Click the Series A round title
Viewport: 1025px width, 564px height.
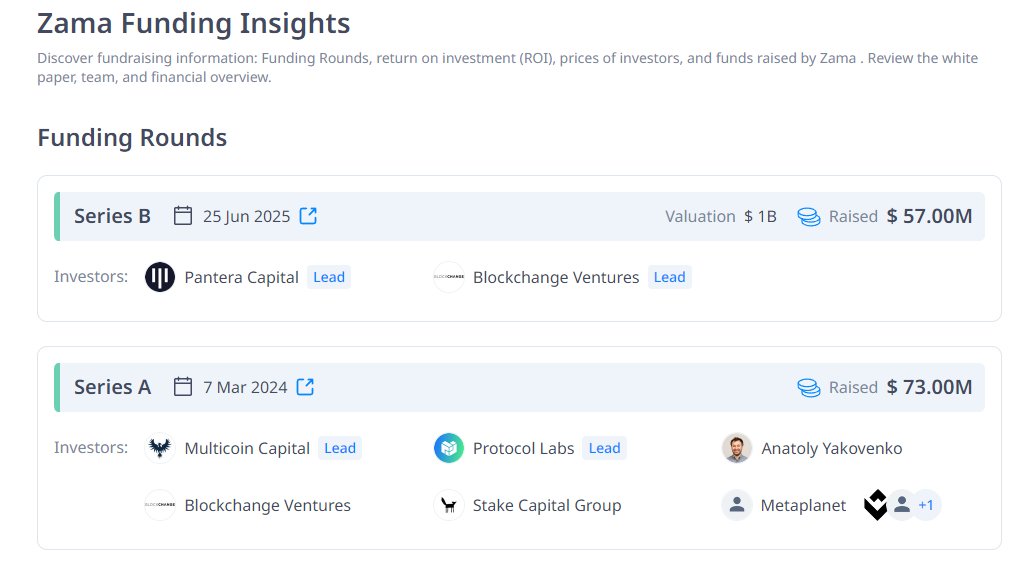pyautogui.click(x=112, y=387)
